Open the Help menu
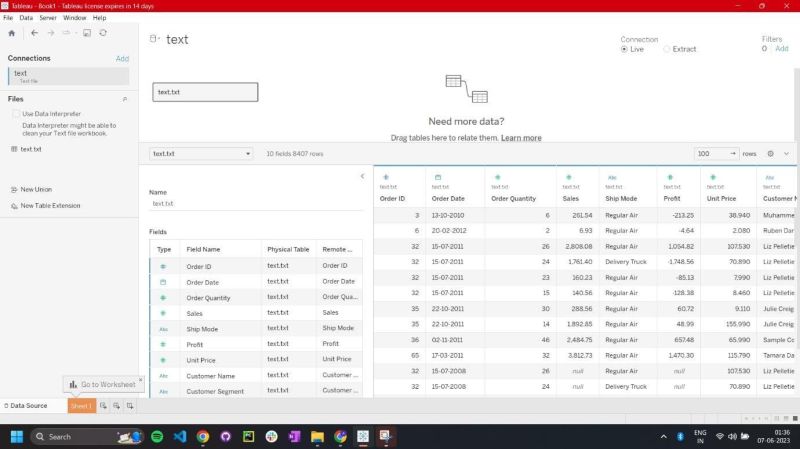Screen dimensions: 800x449 [99, 18]
